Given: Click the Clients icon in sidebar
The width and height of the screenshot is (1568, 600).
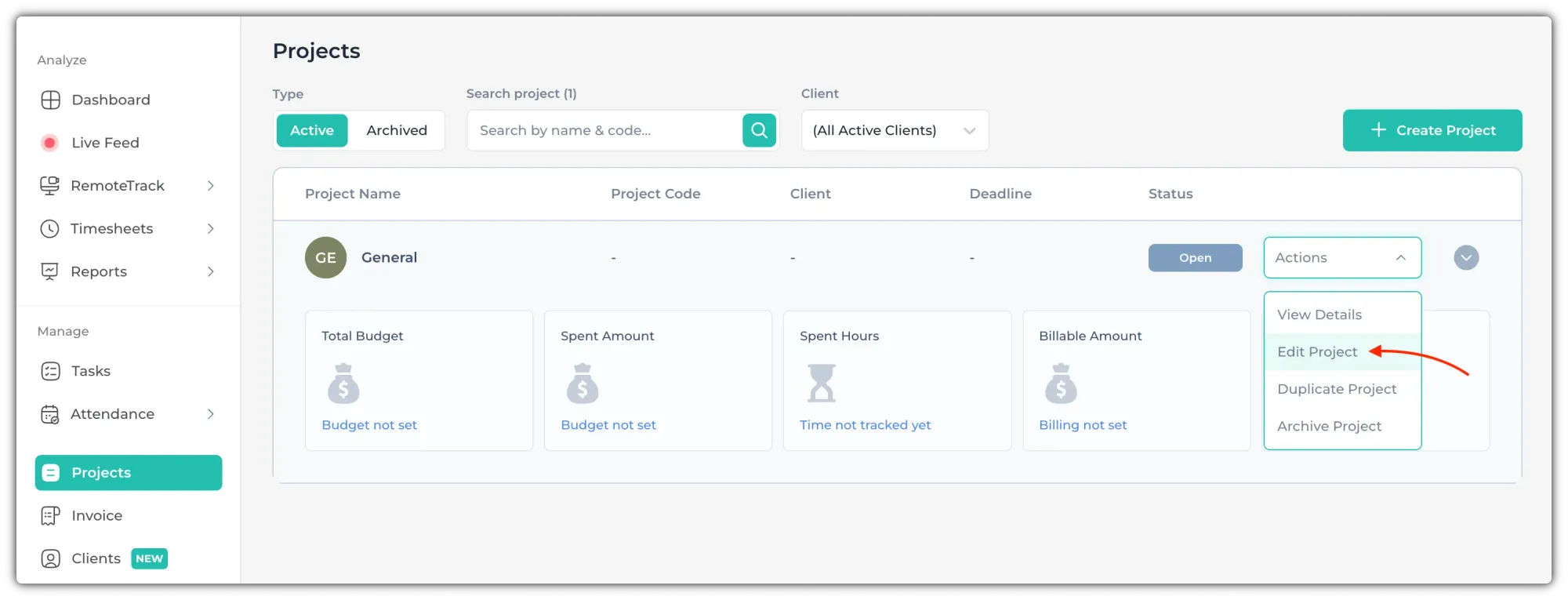Looking at the screenshot, I should (x=50, y=558).
